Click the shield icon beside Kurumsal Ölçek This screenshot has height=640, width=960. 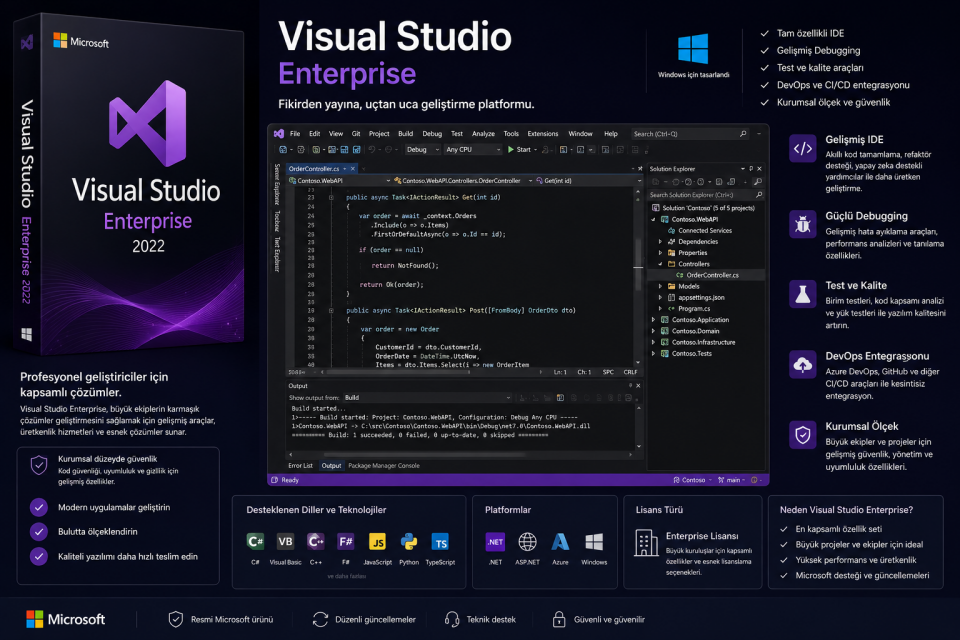pos(803,435)
